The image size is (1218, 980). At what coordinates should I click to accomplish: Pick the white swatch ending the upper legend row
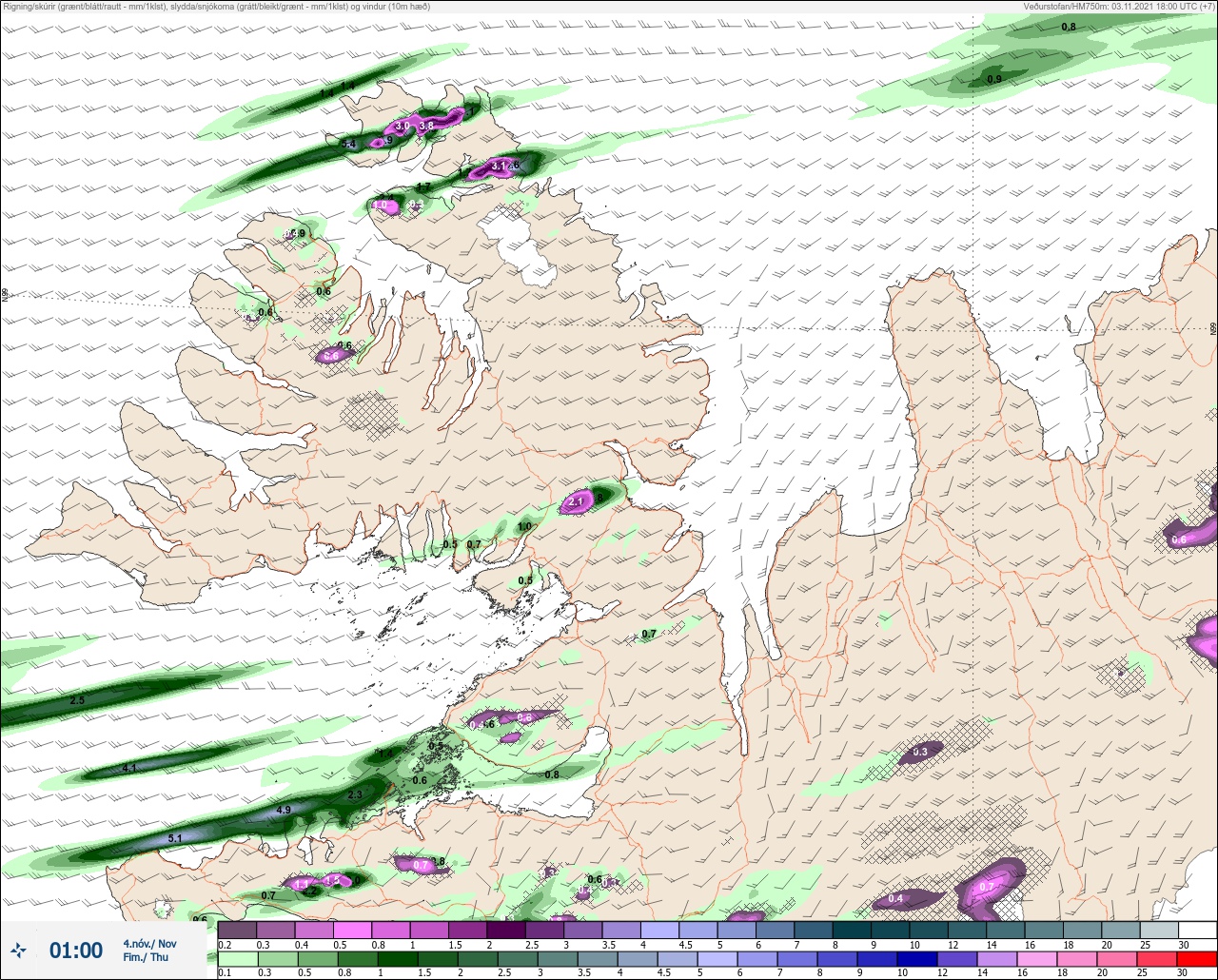pos(1197,930)
